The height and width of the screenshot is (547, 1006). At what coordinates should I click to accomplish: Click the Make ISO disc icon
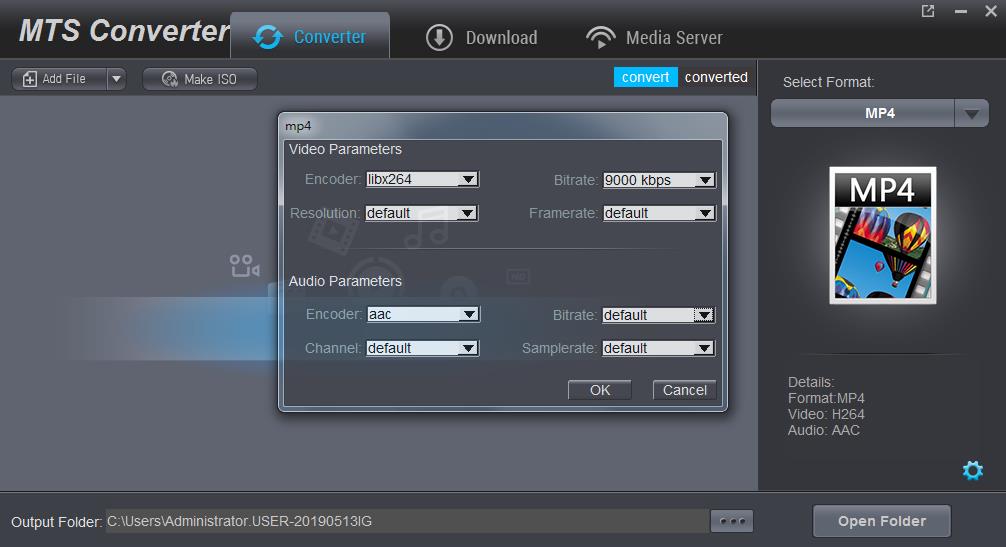[169, 79]
